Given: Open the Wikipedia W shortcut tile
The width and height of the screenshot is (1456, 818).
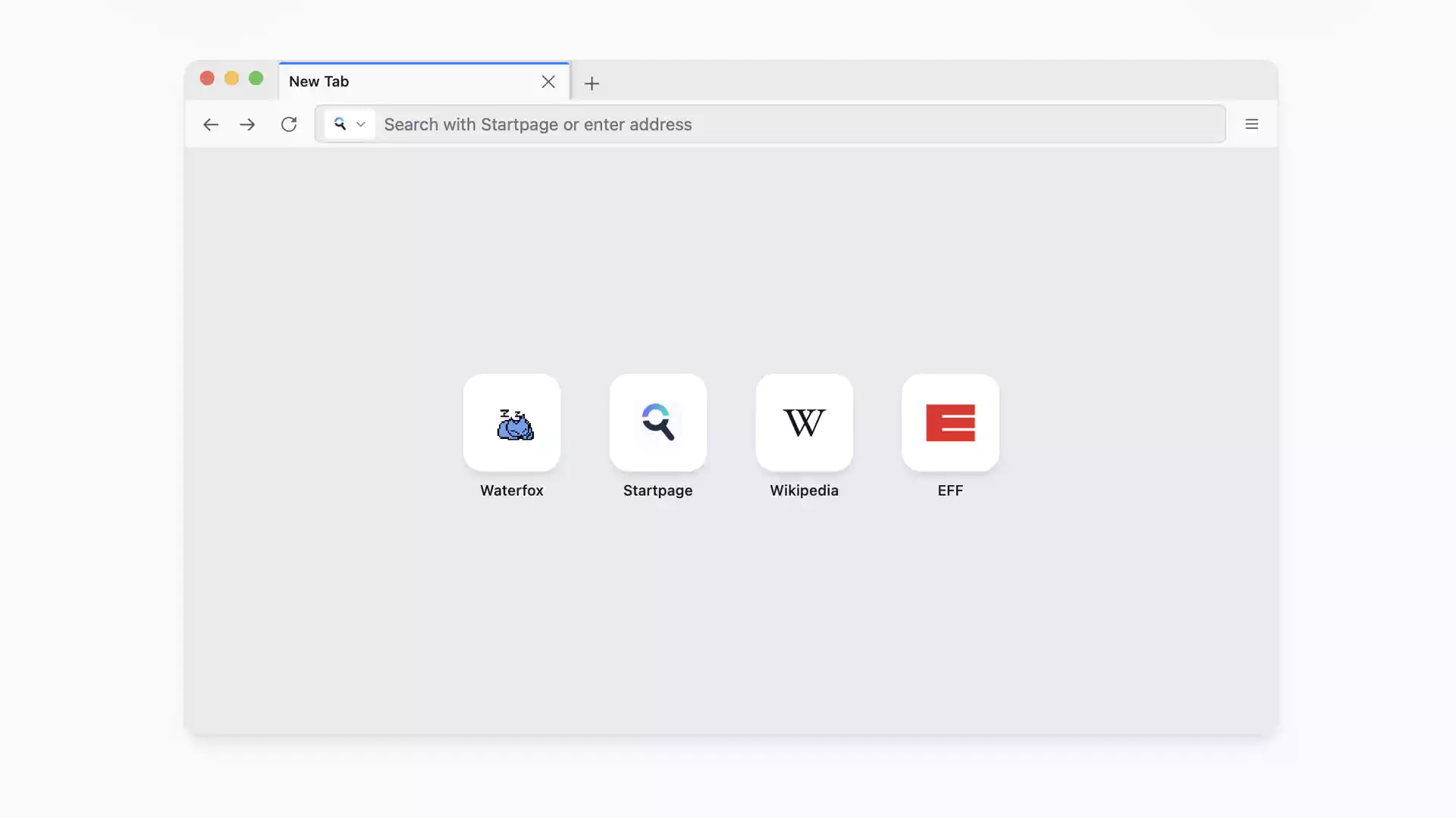Looking at the screenshot, I should pos(804,422).
